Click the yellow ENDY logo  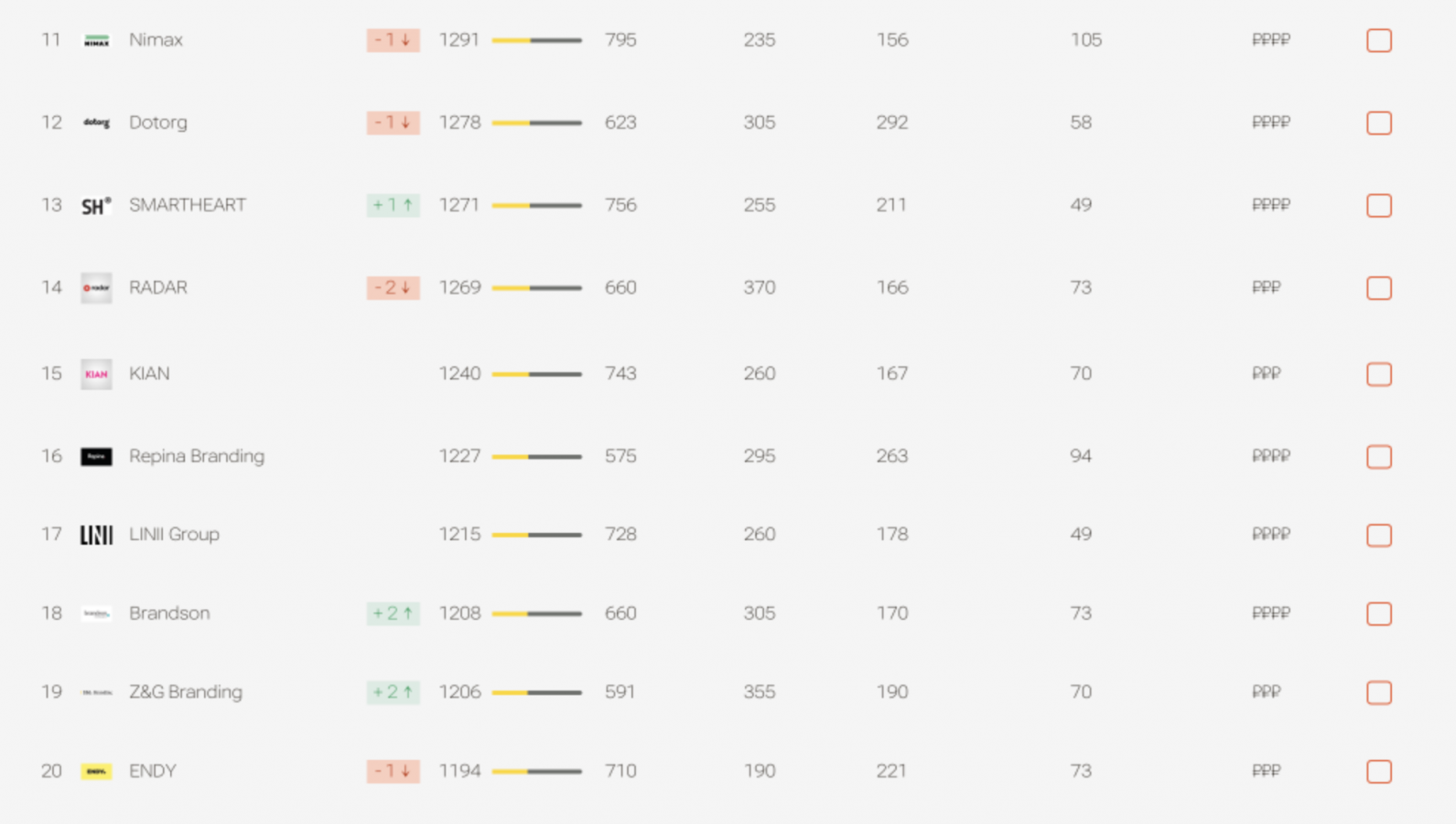coord(96,771)
